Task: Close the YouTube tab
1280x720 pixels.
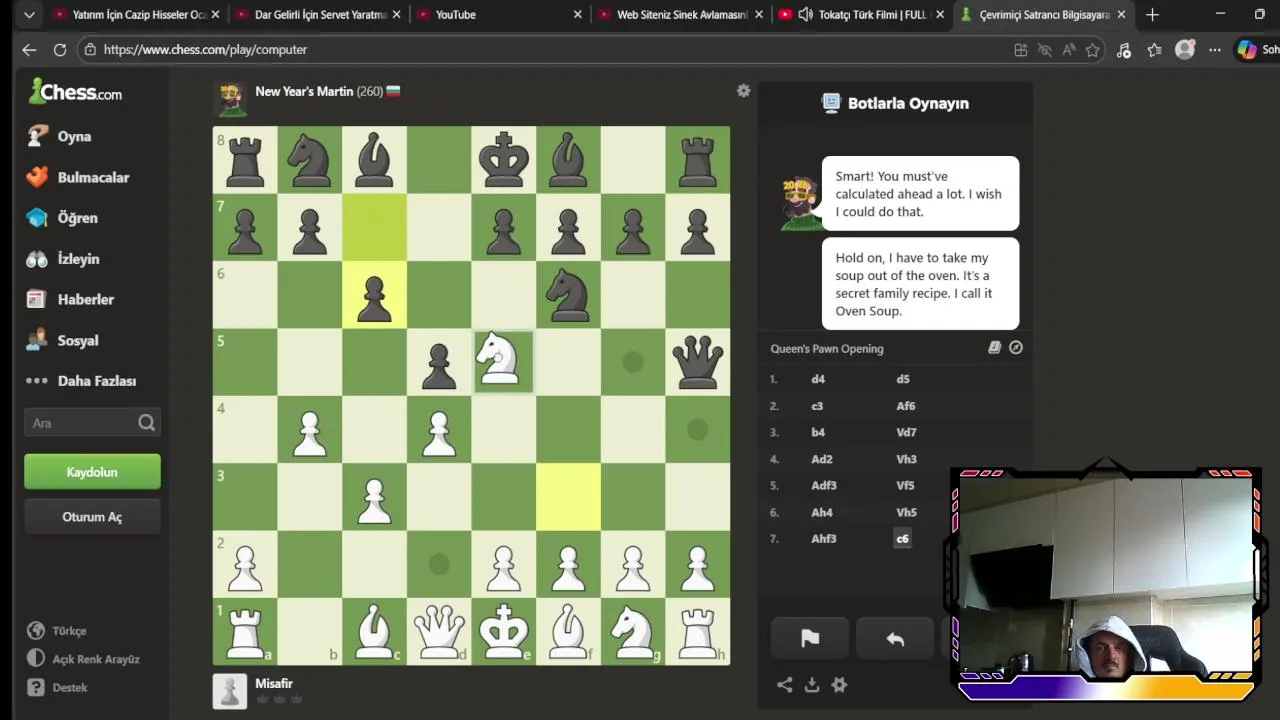Action: coord(578,15)
